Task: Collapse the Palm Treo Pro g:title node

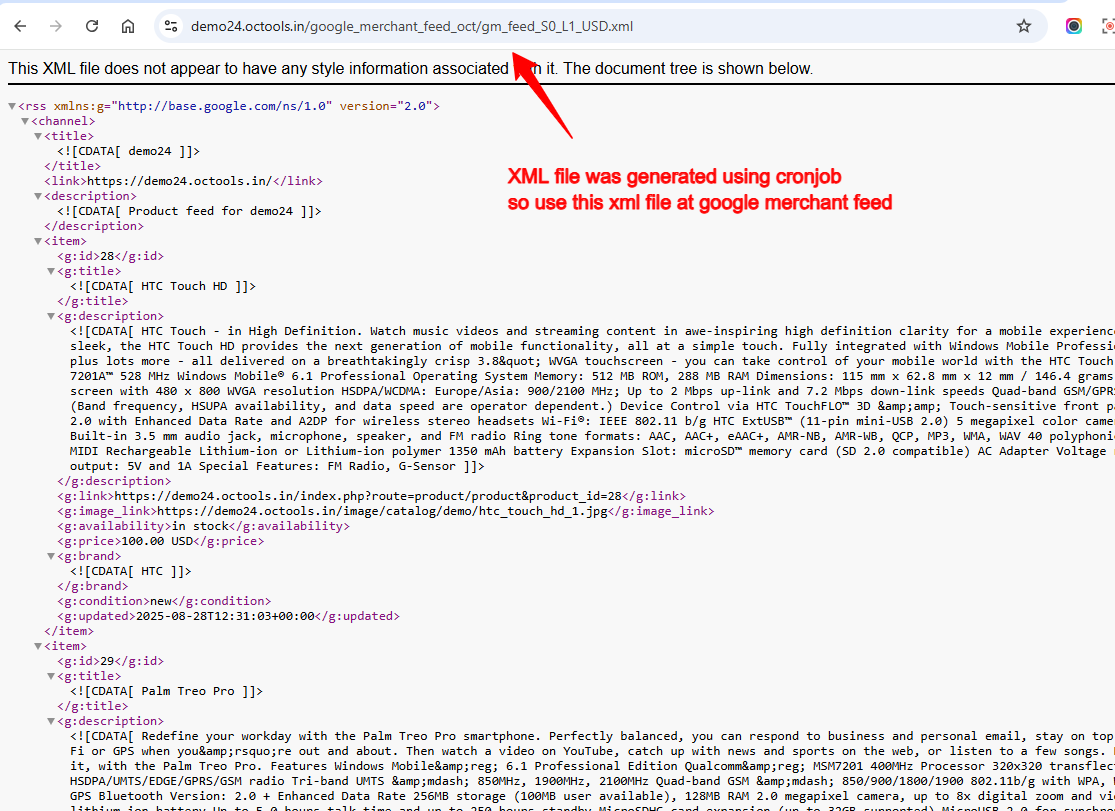Action: 51,676
